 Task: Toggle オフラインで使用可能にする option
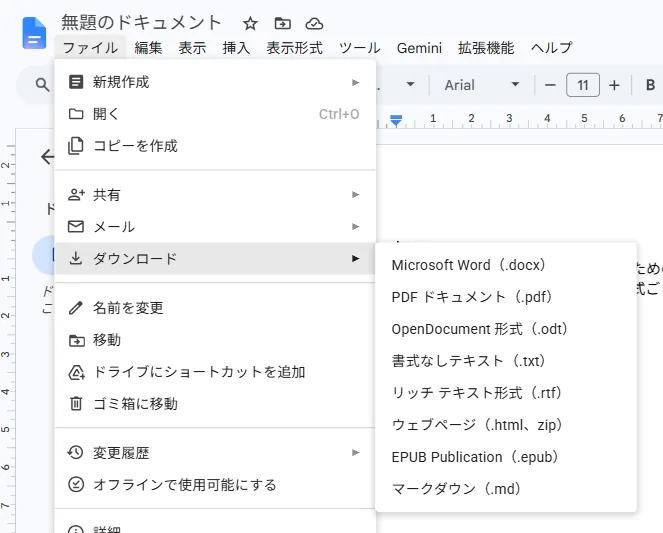(x=215, y=484)
